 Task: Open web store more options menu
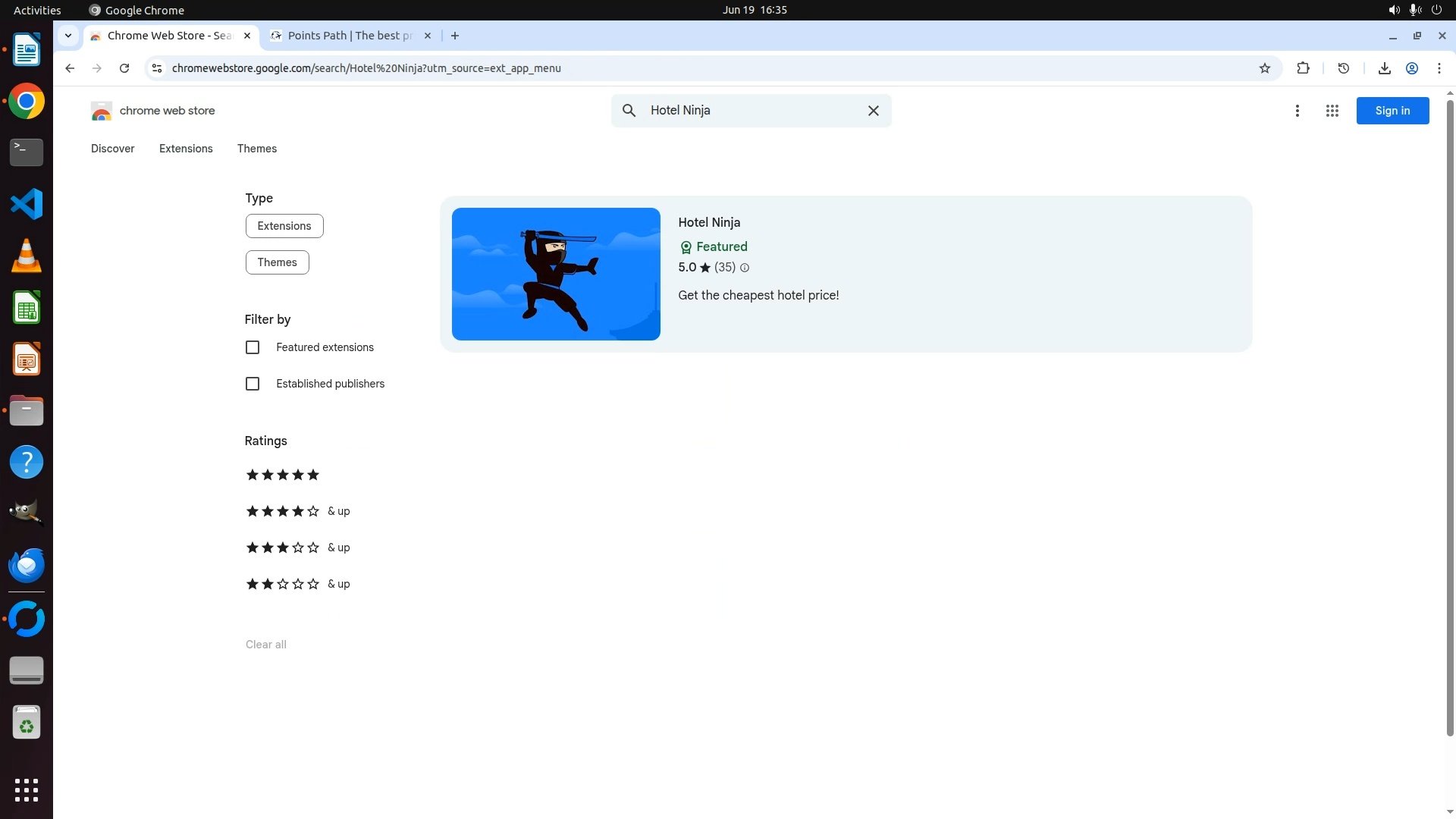pyautogui.click(x=1297, y=111)
